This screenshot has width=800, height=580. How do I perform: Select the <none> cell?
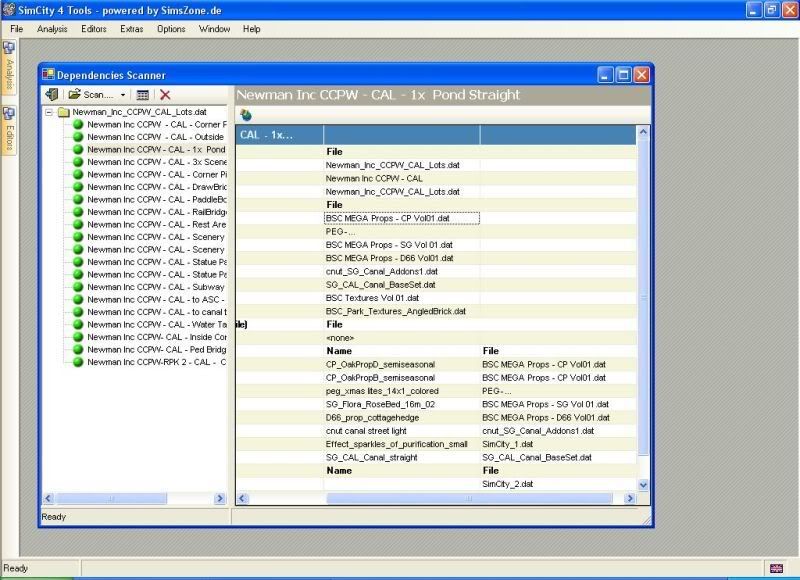coord(402,338)
